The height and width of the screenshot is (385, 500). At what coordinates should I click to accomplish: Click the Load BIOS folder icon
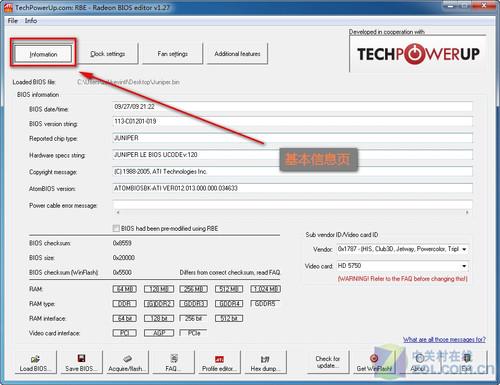pos(35,359)
